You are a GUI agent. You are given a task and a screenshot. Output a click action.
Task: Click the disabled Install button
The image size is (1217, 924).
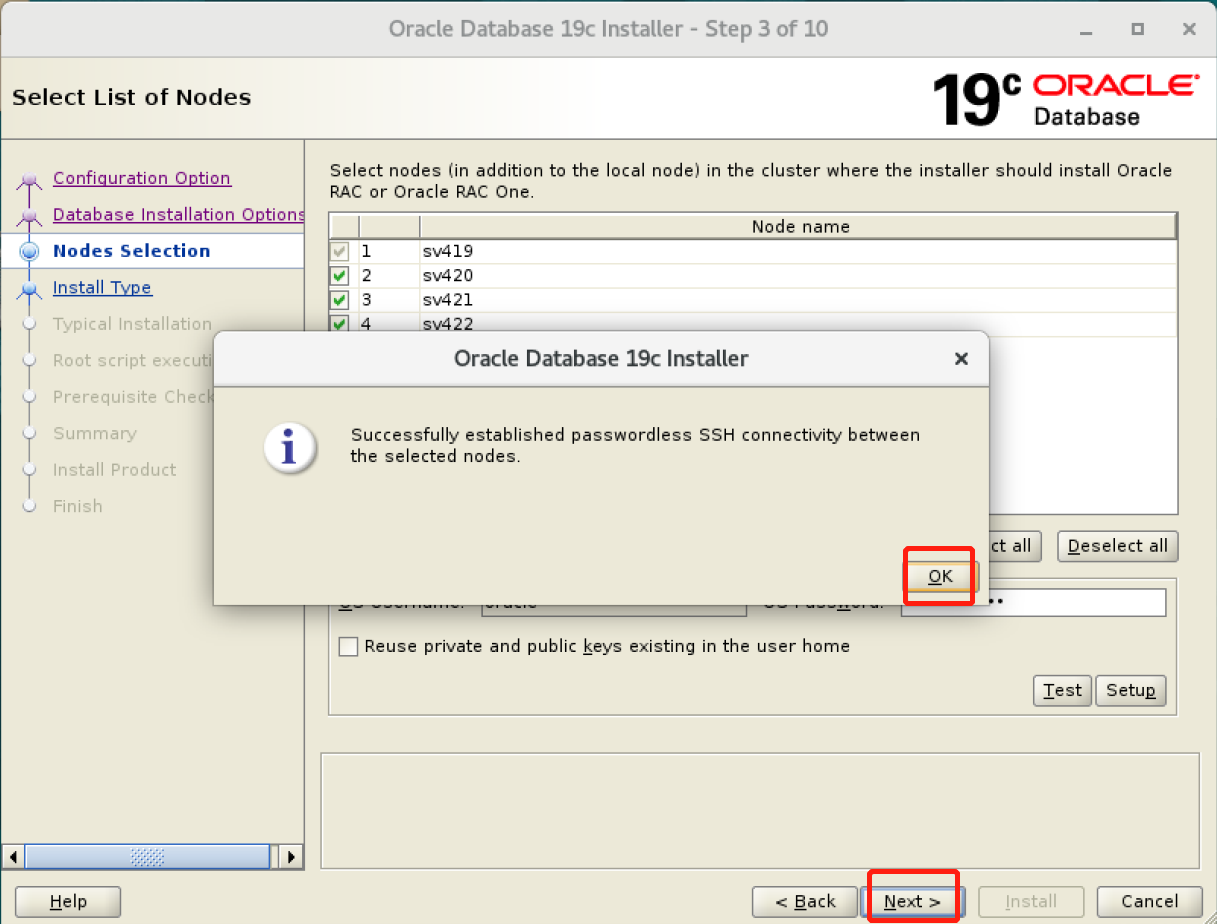pos(1031,901)
